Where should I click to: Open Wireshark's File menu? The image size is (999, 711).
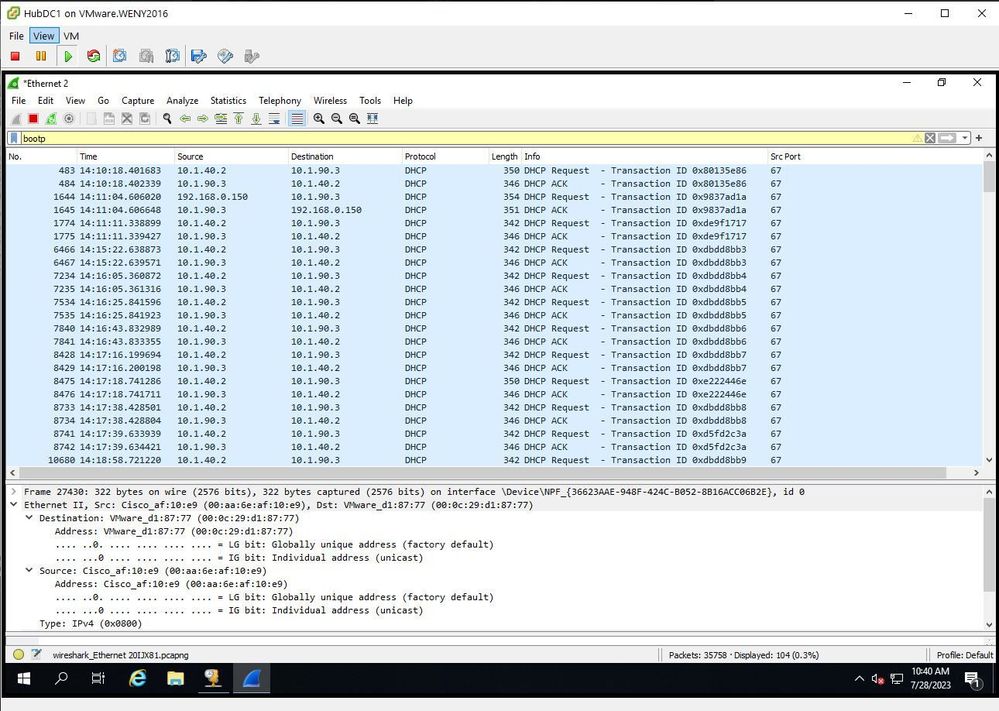point(18,101)
